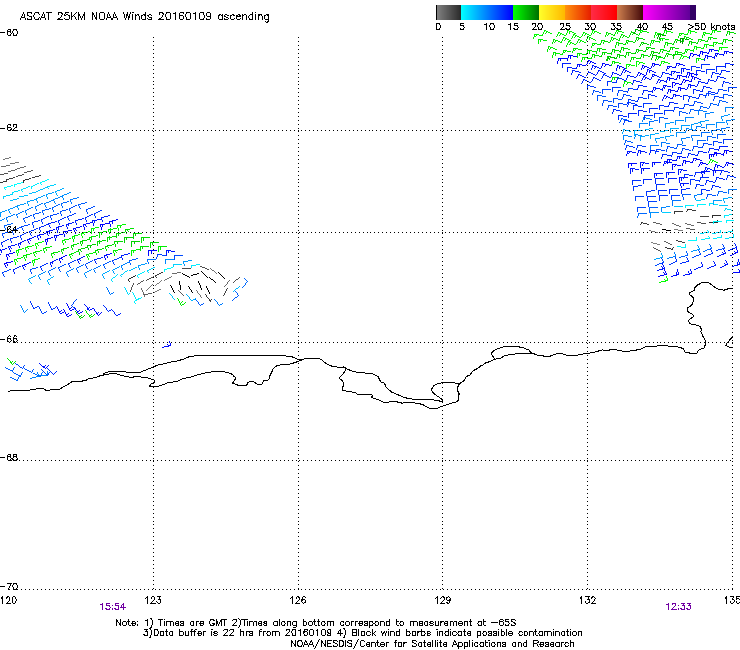Click the ASCAT 25KM NOAA Winds title text

tap(144, 17)
